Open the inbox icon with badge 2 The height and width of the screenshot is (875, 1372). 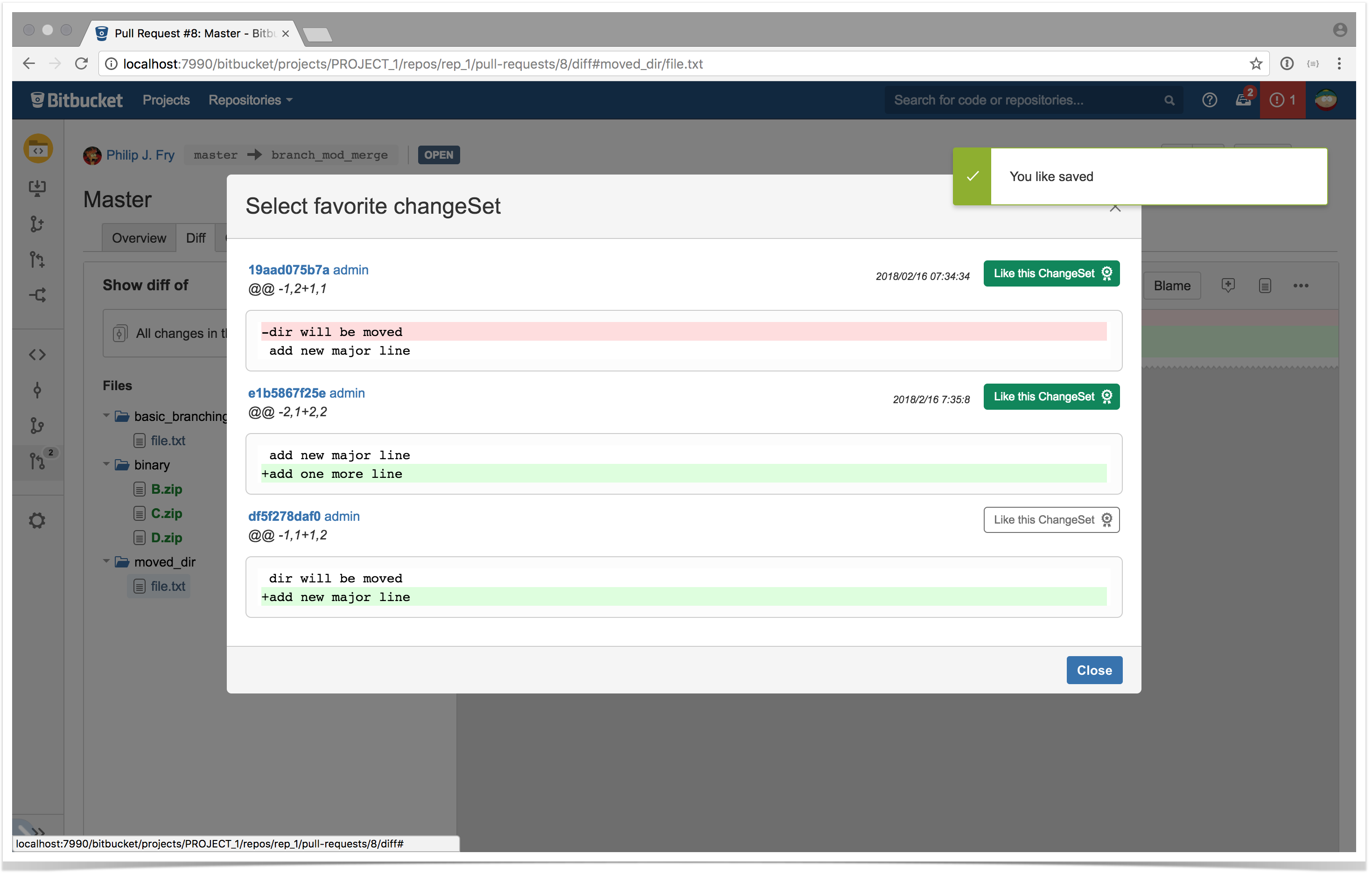[1243, 99]
